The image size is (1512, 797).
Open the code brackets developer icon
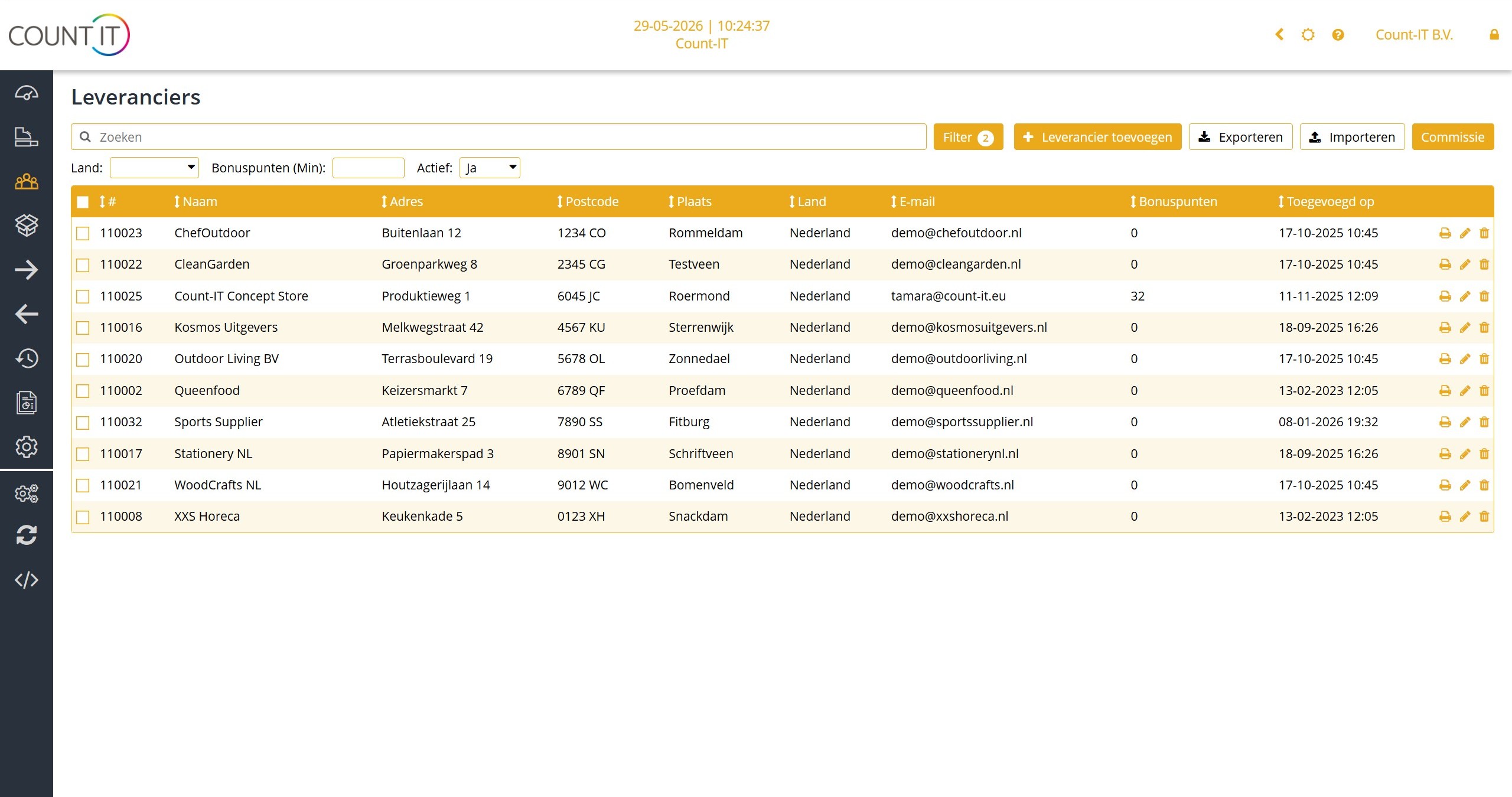27,580
